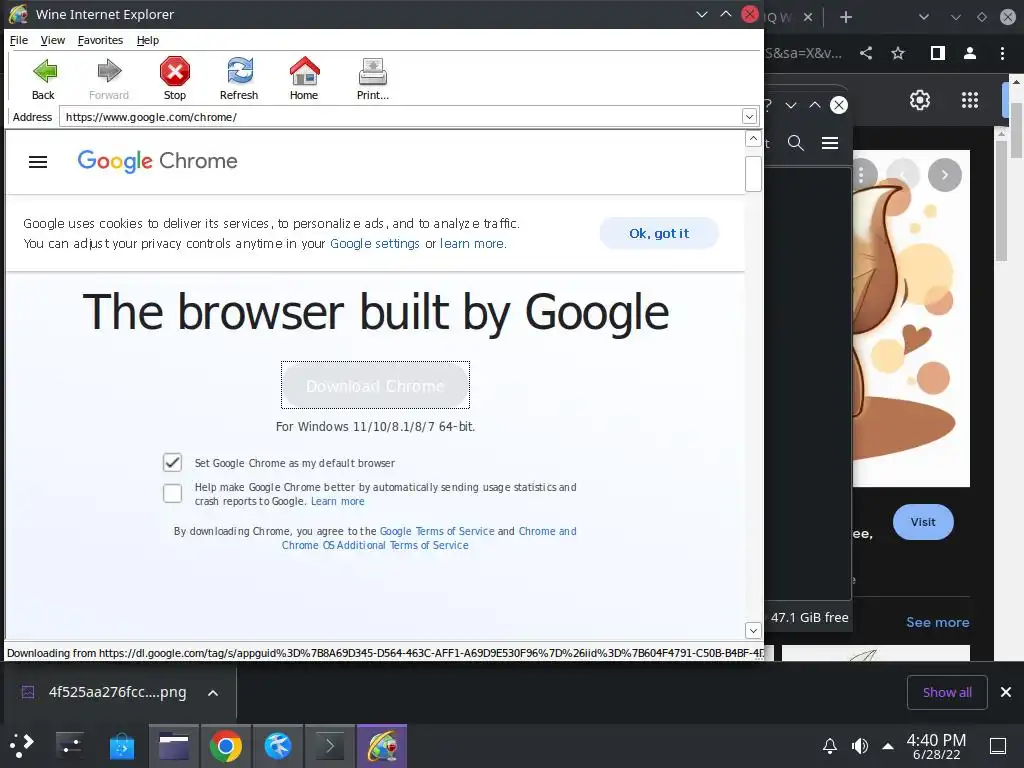Open a new tab in the background Chrome window
This screenshot has width=1024, height=768.
[846, 17]
